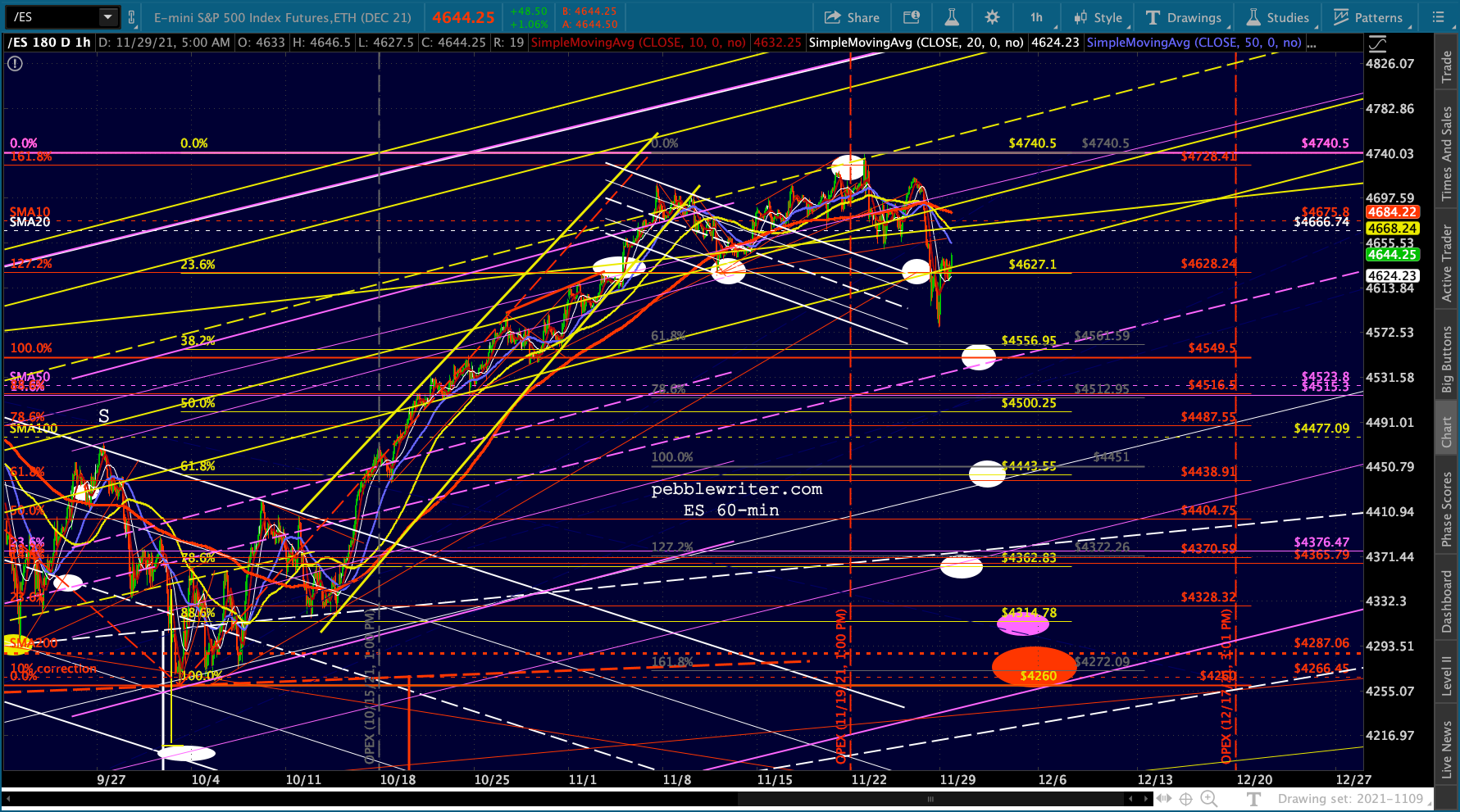Image resolution: width=1460 pixels, height=812 pixels.
Task: Open the 1h timeframe dropdown
Action: 1036,17
